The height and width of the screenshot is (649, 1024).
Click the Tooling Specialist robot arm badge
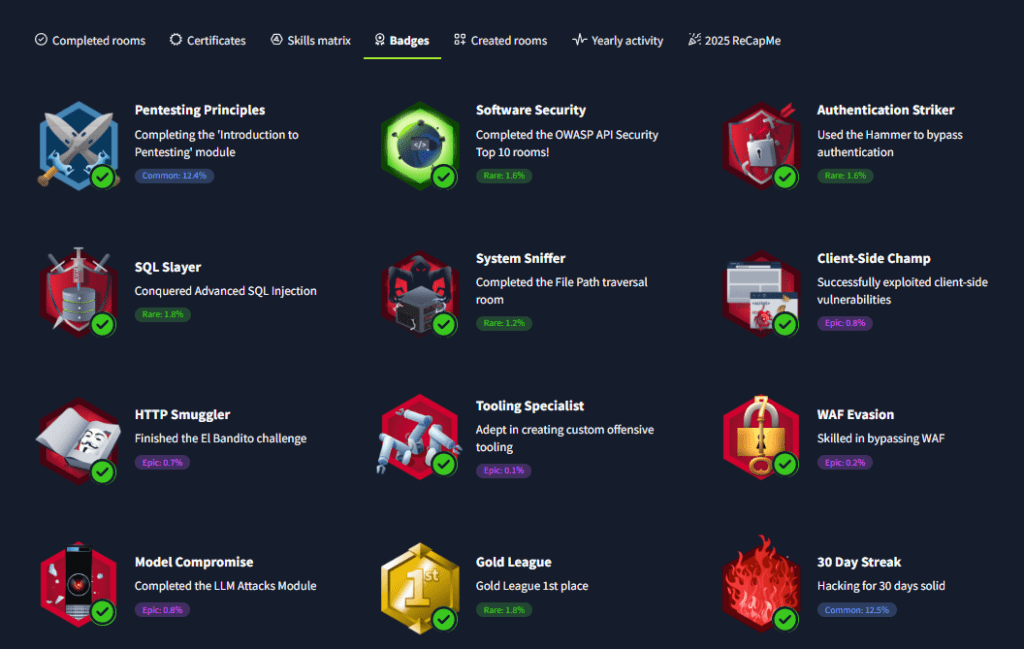point(419,437)
